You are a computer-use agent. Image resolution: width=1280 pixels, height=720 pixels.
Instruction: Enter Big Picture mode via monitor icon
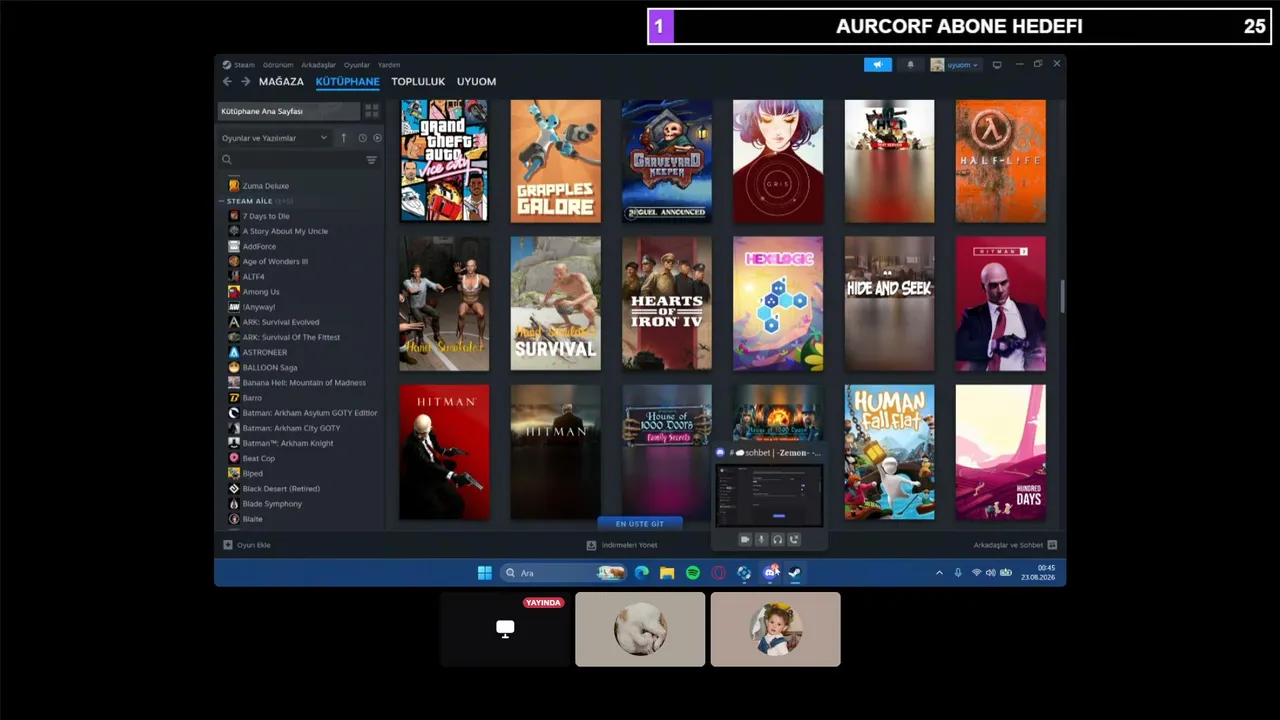997,65
